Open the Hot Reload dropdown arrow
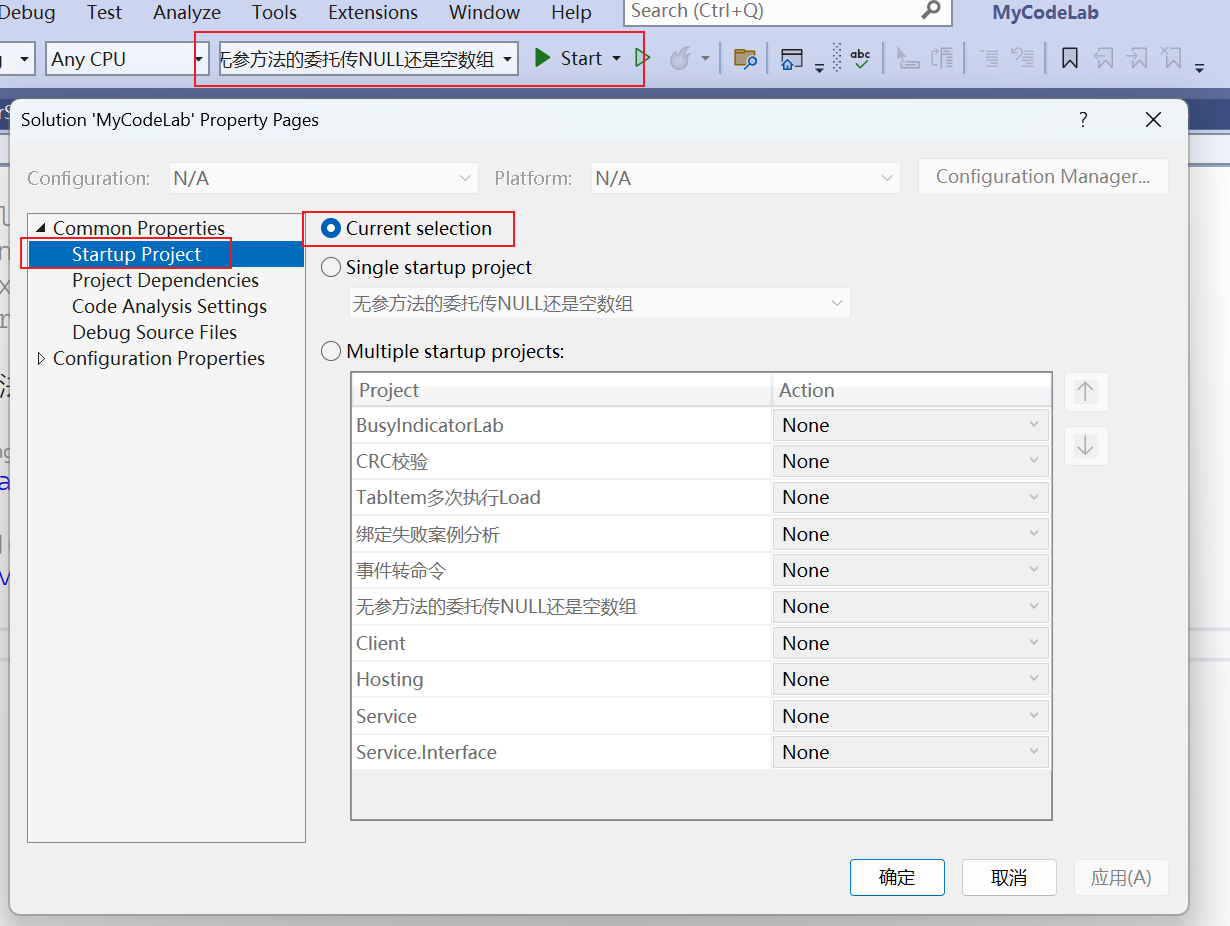This screenshot has width=1230, height=926. click(705, 59)
